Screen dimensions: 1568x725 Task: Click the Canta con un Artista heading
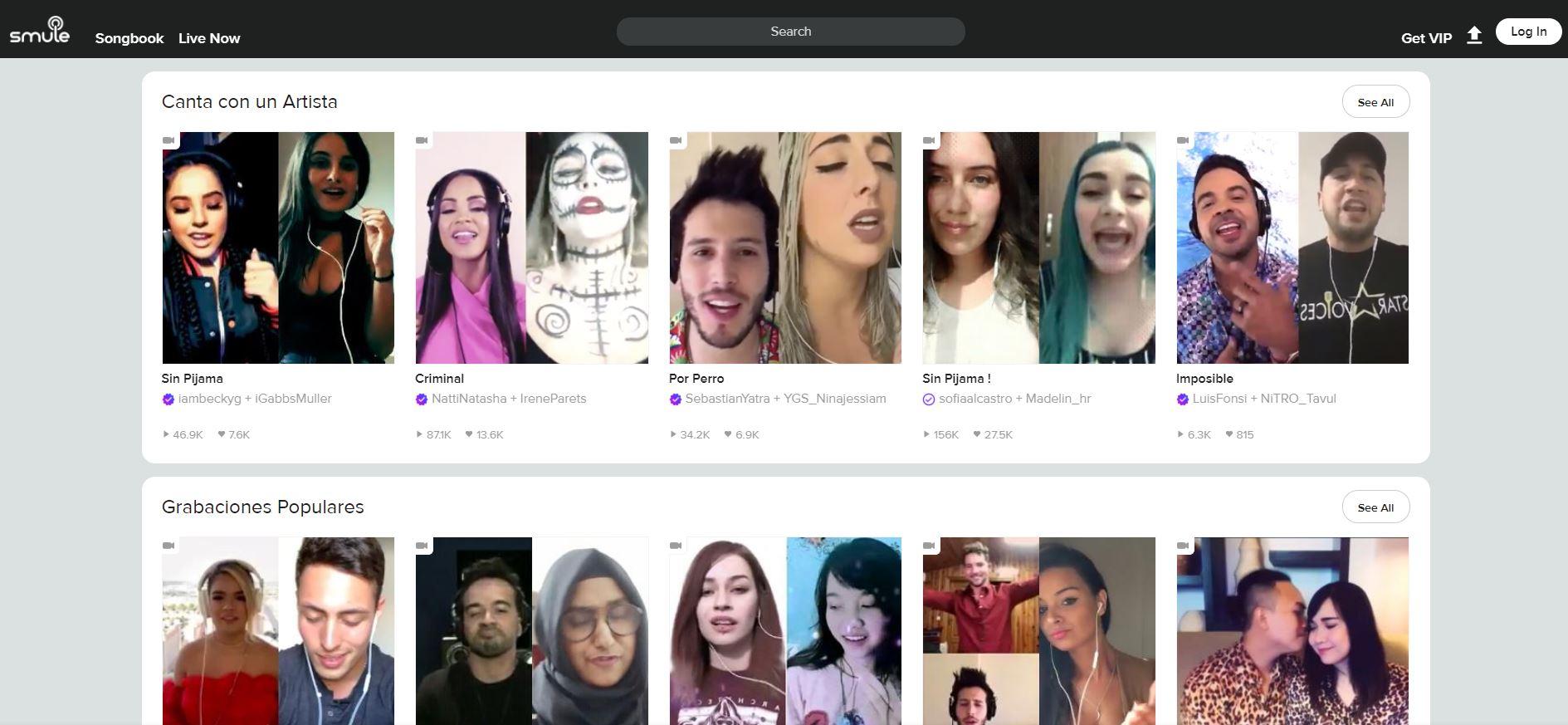pos(249,101)
